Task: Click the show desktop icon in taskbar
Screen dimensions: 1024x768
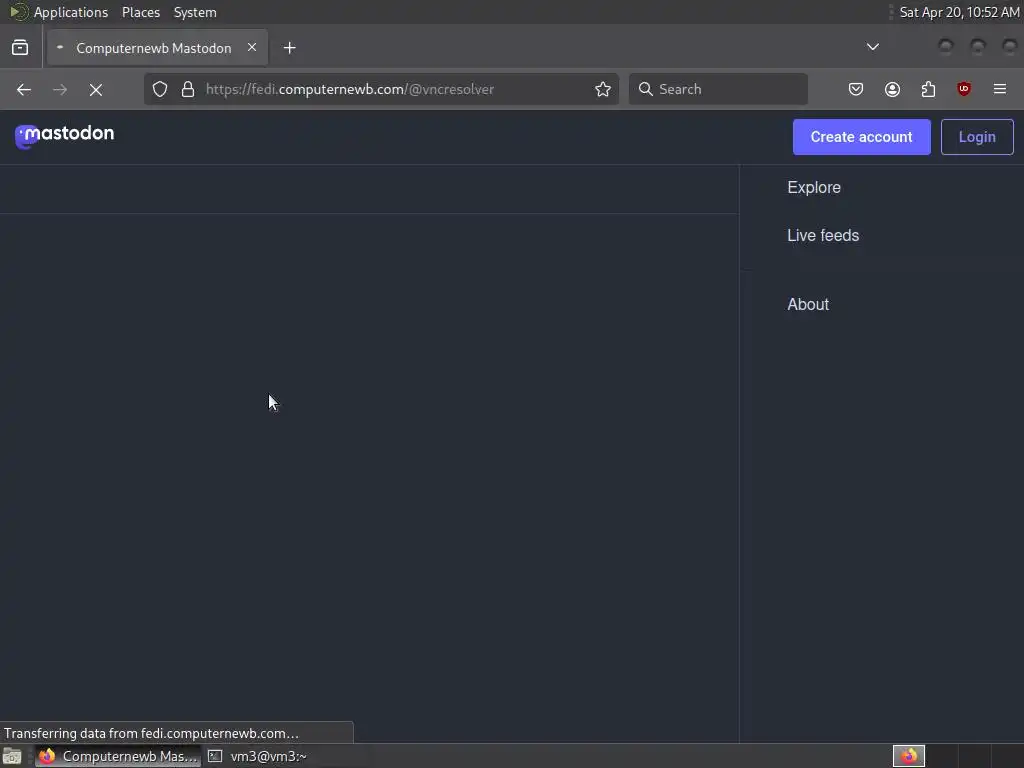Action: coord(12,756)
